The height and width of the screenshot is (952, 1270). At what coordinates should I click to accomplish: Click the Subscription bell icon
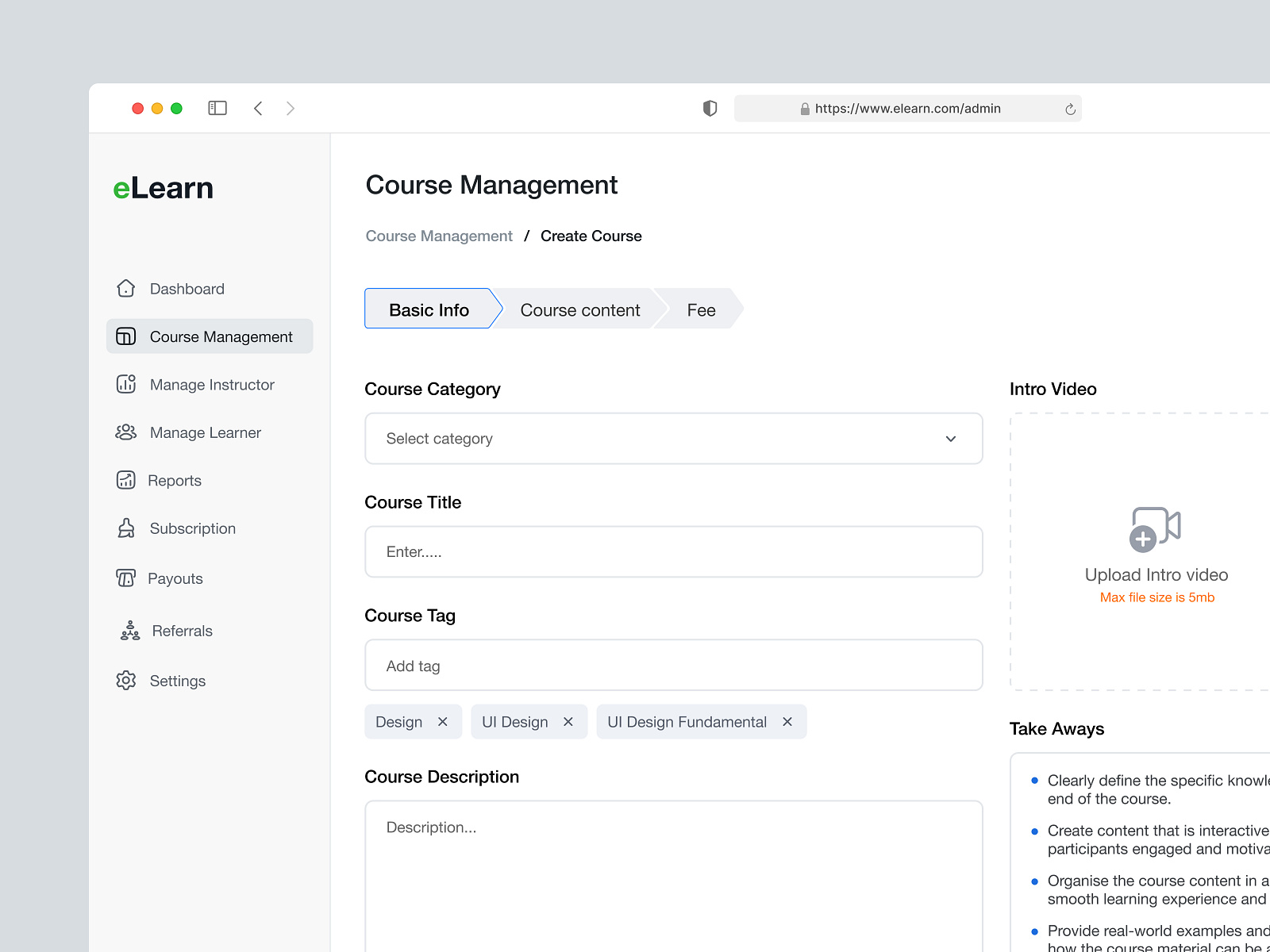point(126,528)
